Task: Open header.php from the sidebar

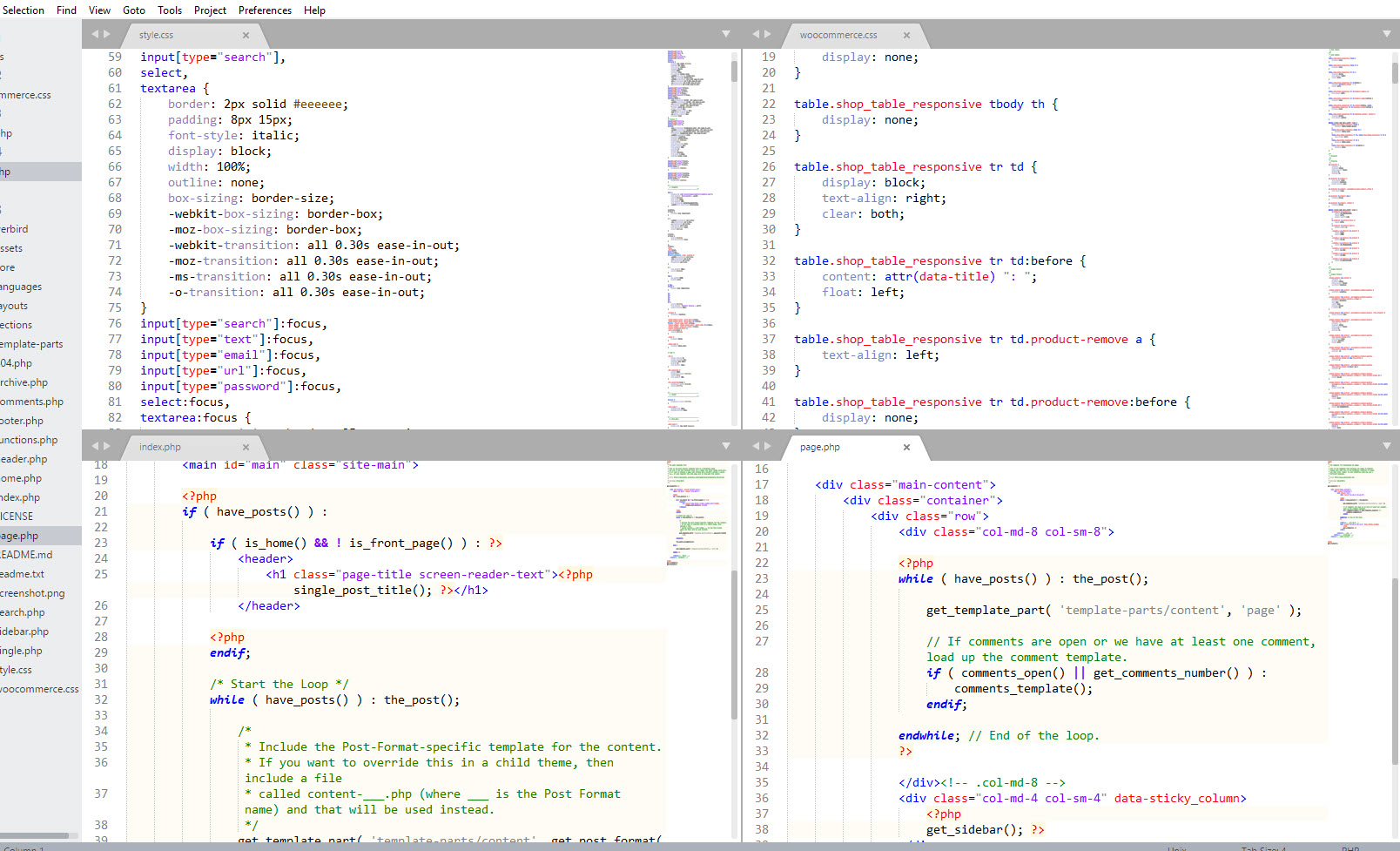Action: tap(25, 458)
